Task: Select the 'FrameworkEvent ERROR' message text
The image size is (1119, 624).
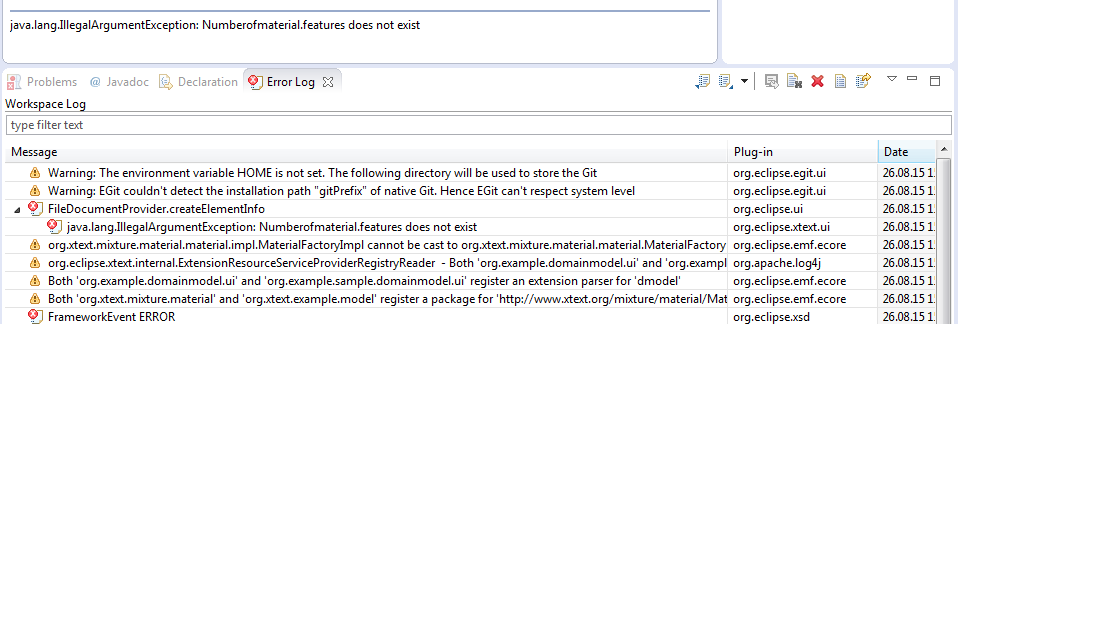Action: 111,317
